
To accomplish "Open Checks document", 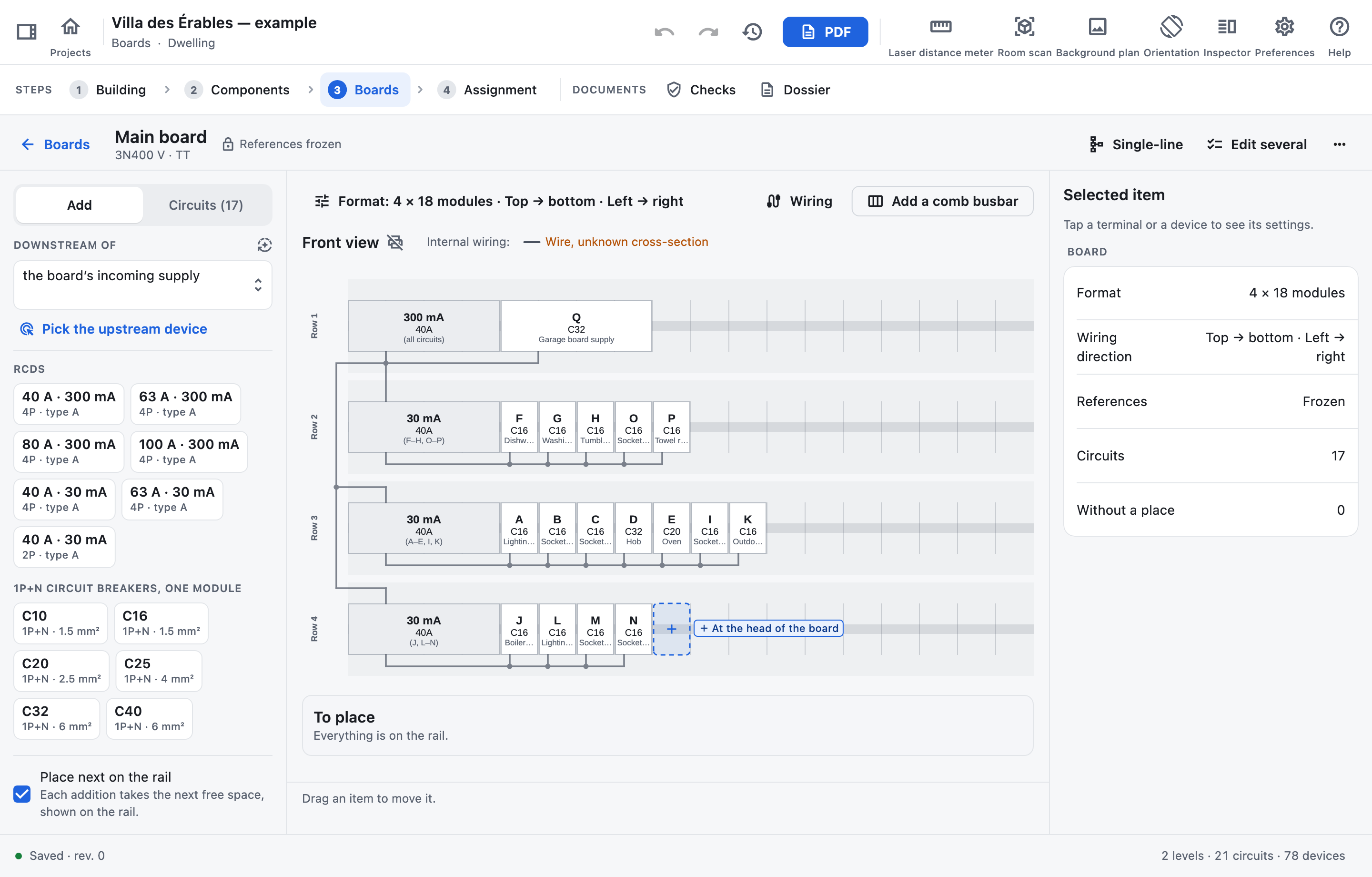I will pyautogui.click(x=701, y=90).
